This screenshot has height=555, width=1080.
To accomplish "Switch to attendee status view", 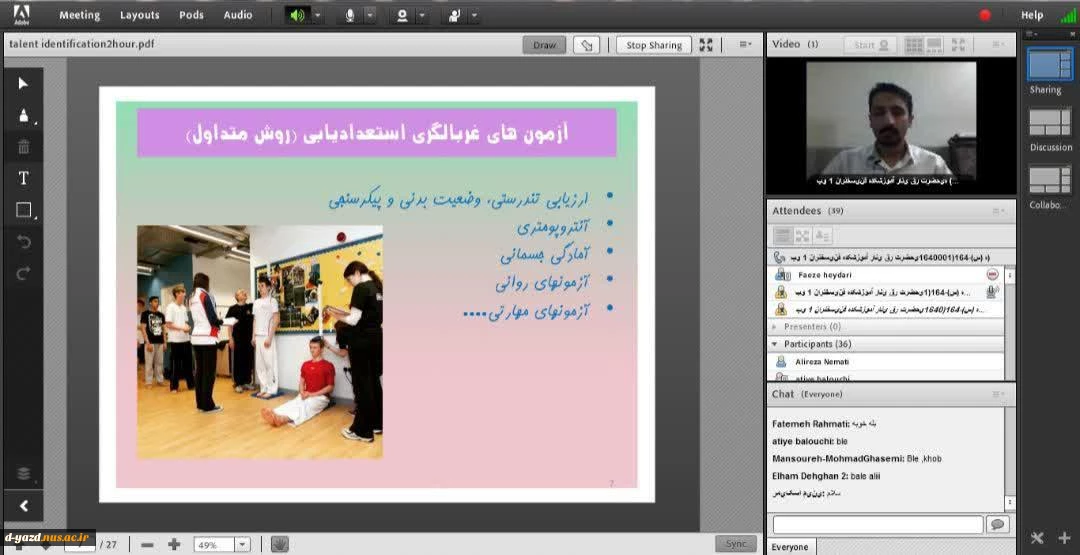I will pyautogui.click(x=822, y=236).
